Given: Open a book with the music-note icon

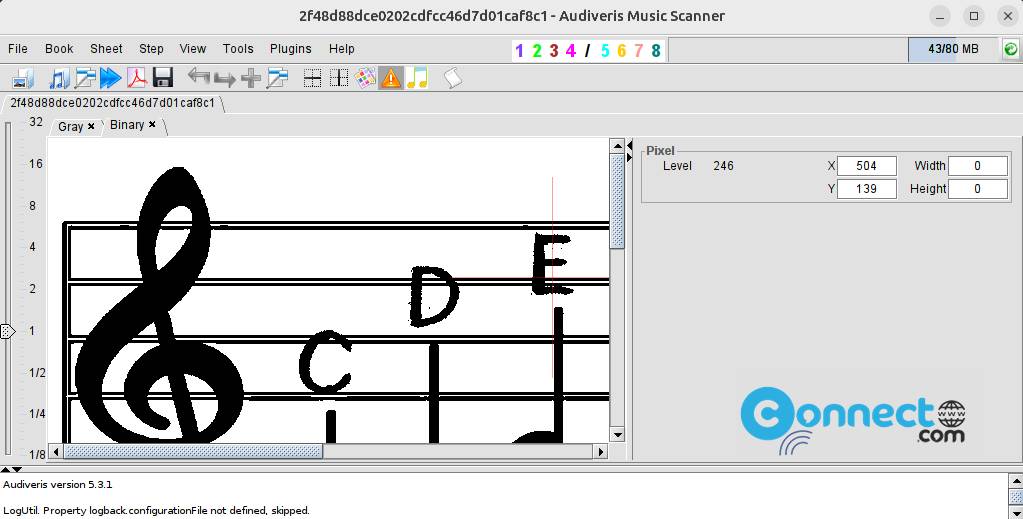Looking at the screenshot, I should (59, 78).
